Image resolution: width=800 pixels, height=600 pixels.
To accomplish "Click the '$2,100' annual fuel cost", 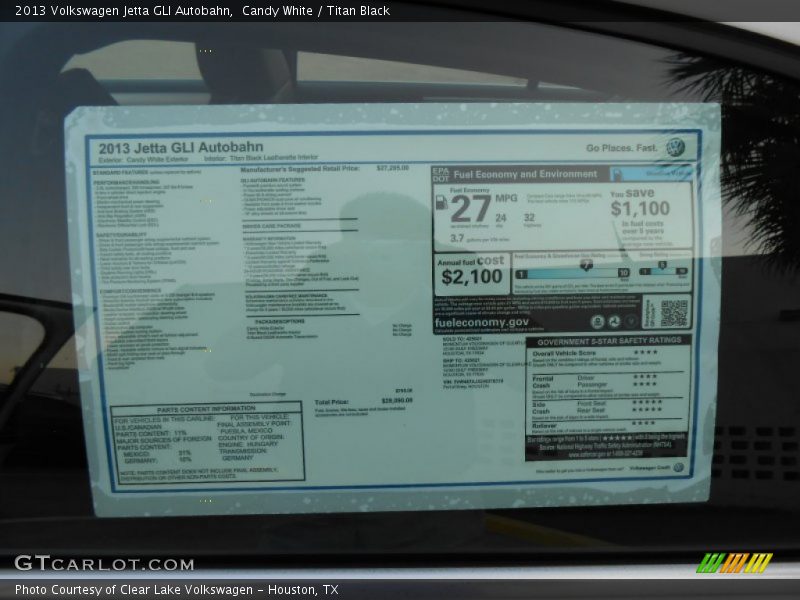I will pos(471,277).
